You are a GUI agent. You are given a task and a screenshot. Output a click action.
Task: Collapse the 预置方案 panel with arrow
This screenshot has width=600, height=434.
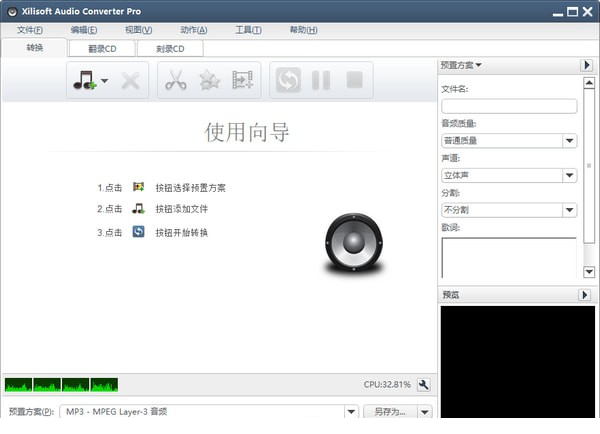(587, 65)
